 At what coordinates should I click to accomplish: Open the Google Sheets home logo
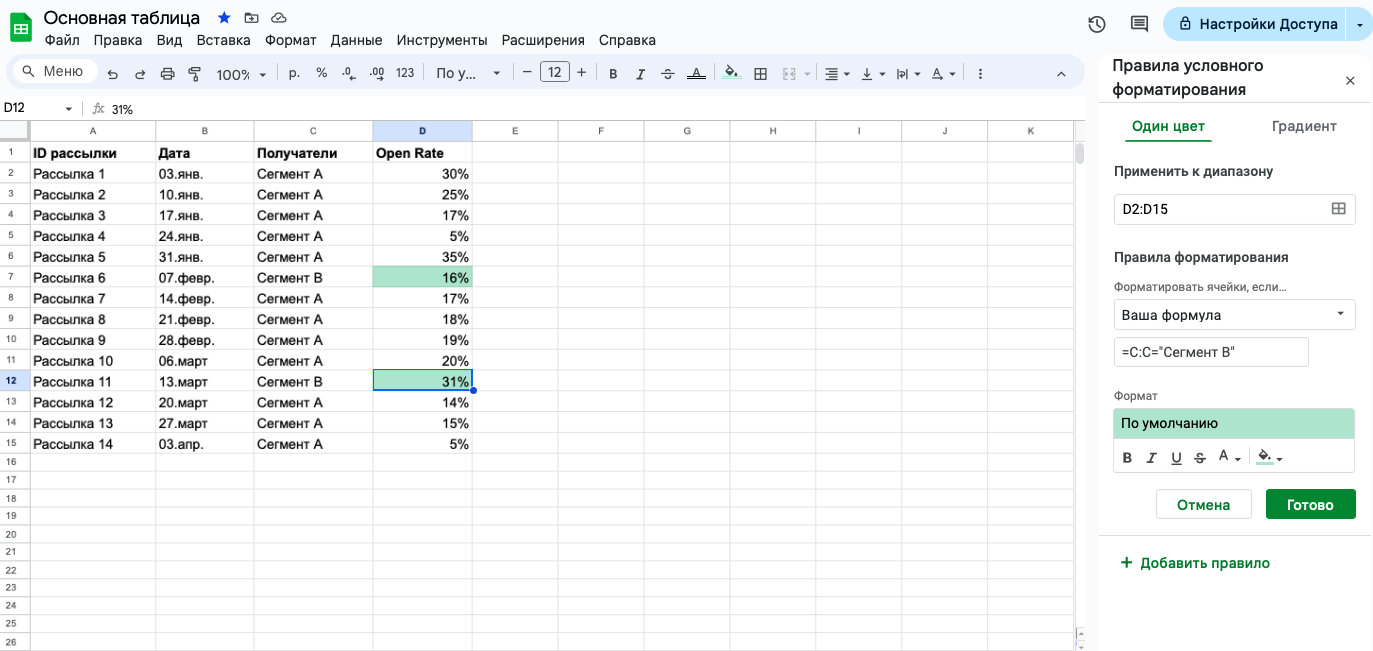point(21,27)
